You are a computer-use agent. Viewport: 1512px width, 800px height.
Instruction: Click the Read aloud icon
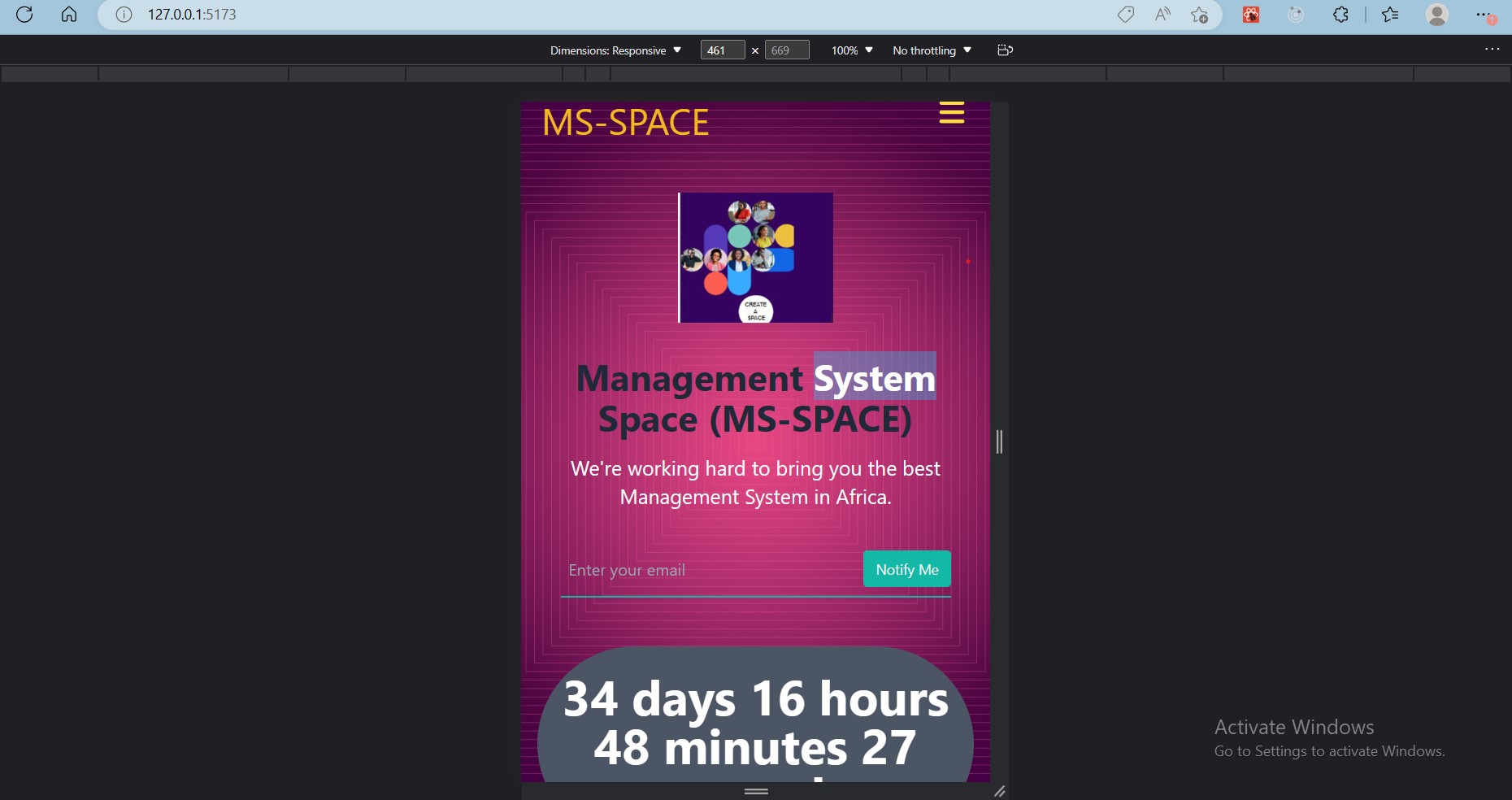(1161, 15)
